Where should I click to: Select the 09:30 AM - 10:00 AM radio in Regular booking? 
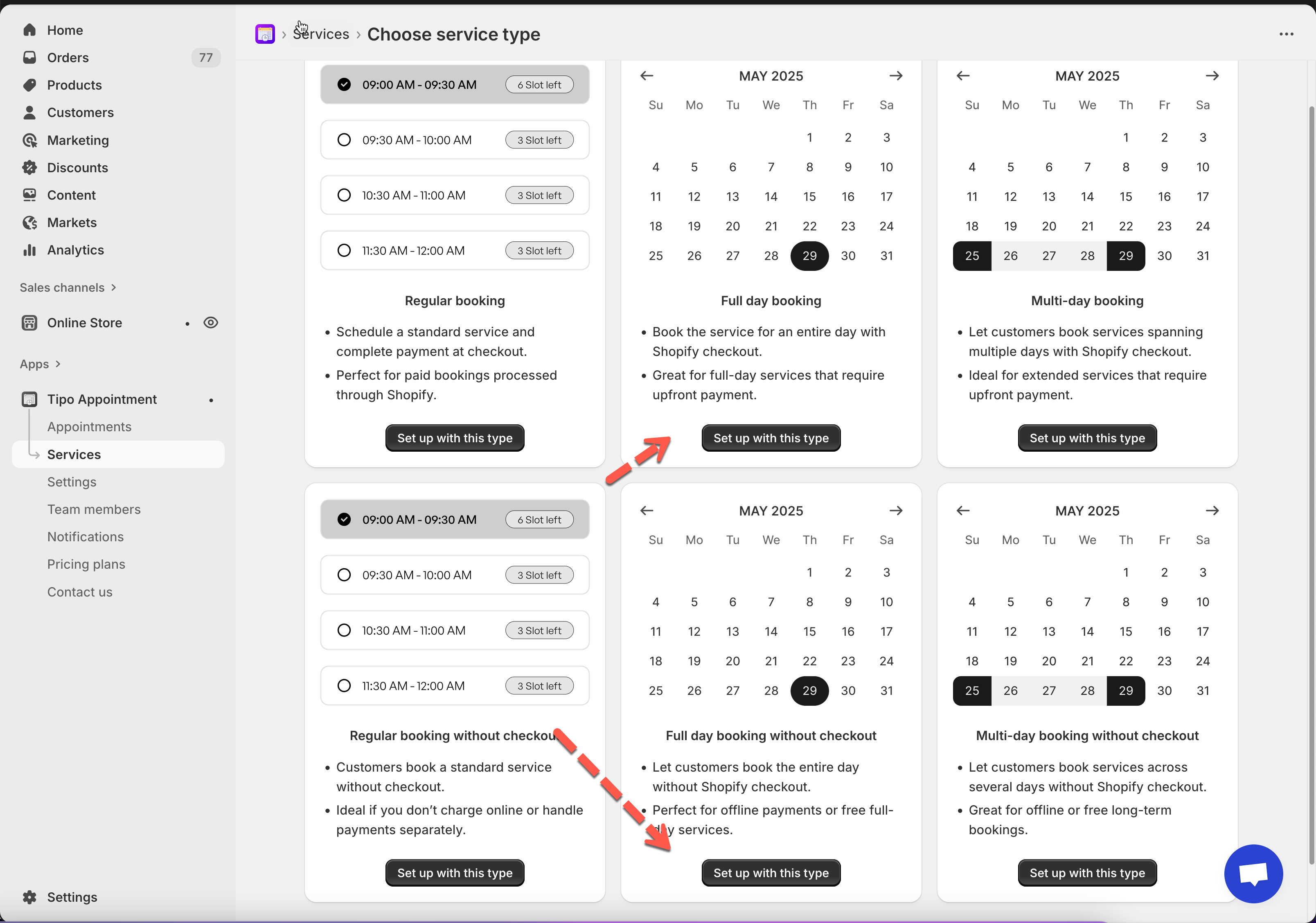click(x=344, y=140)
